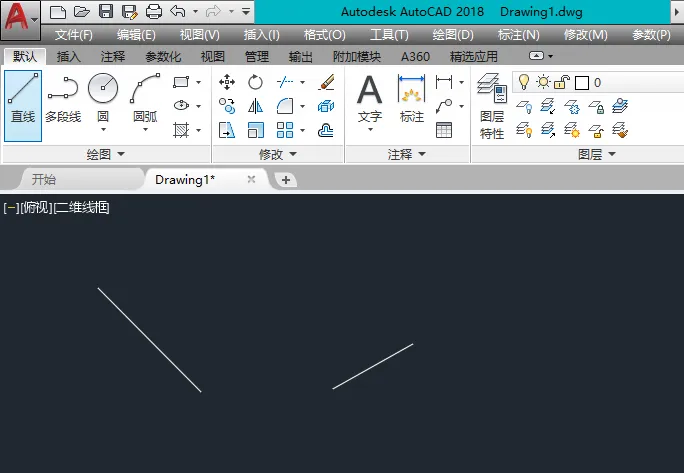The width and height of the screenshot is (684, 473).
Task: Activate the Move tool in Modify panel
Action: click(227, 82)
